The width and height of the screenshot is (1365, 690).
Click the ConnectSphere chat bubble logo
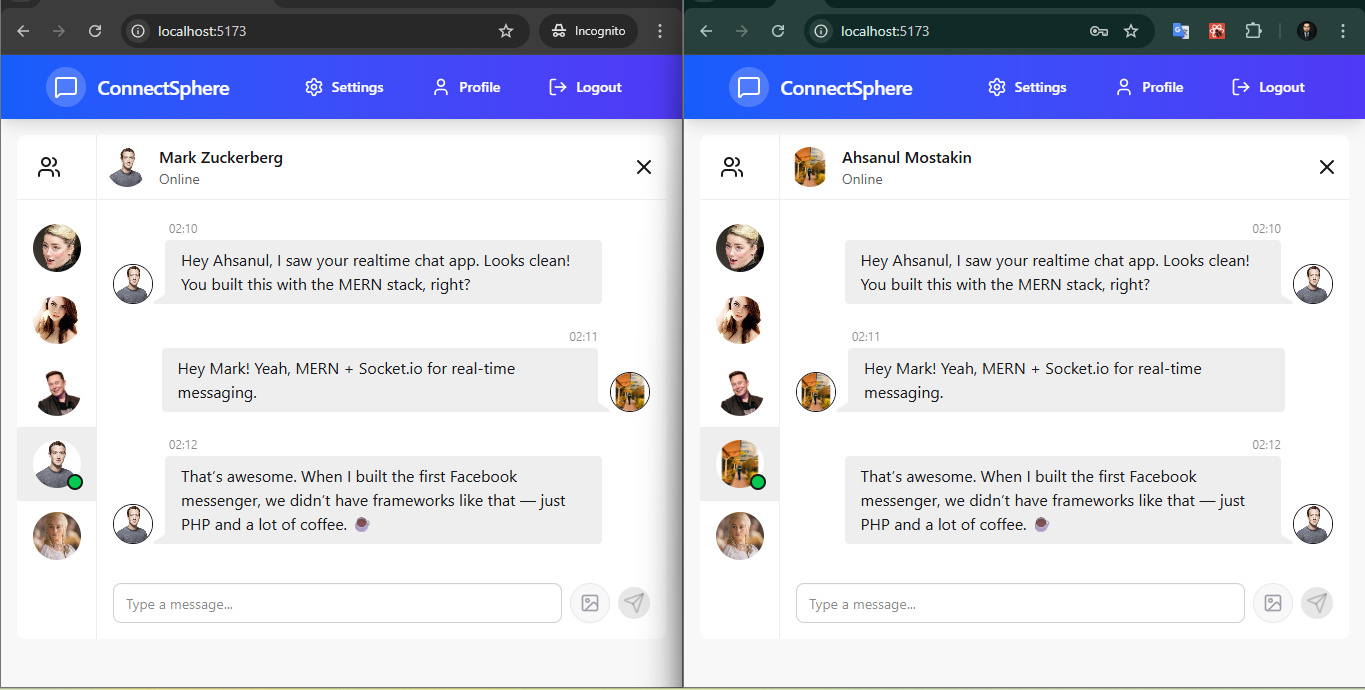[65, 87]
